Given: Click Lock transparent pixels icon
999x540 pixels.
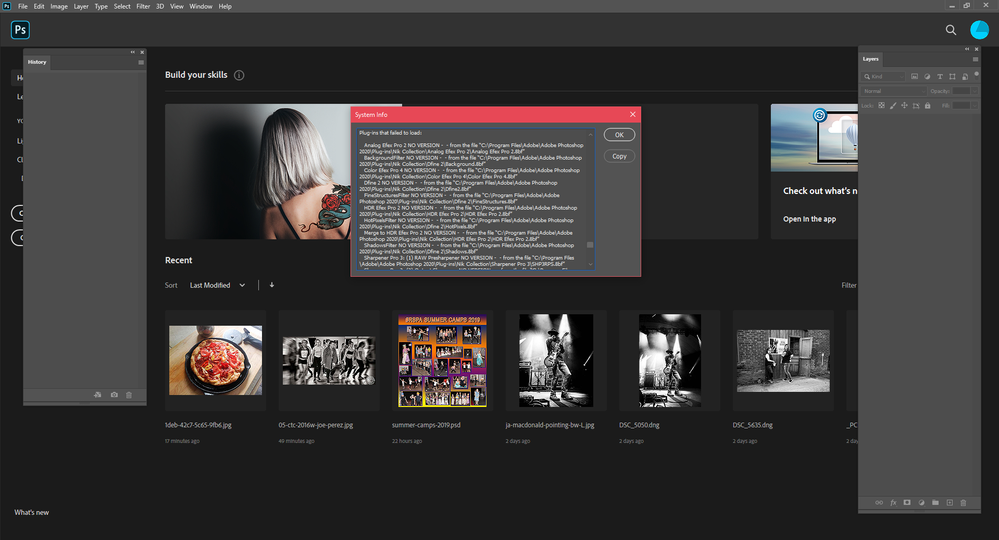Looking at the screenshot, I should click(882, 106).
